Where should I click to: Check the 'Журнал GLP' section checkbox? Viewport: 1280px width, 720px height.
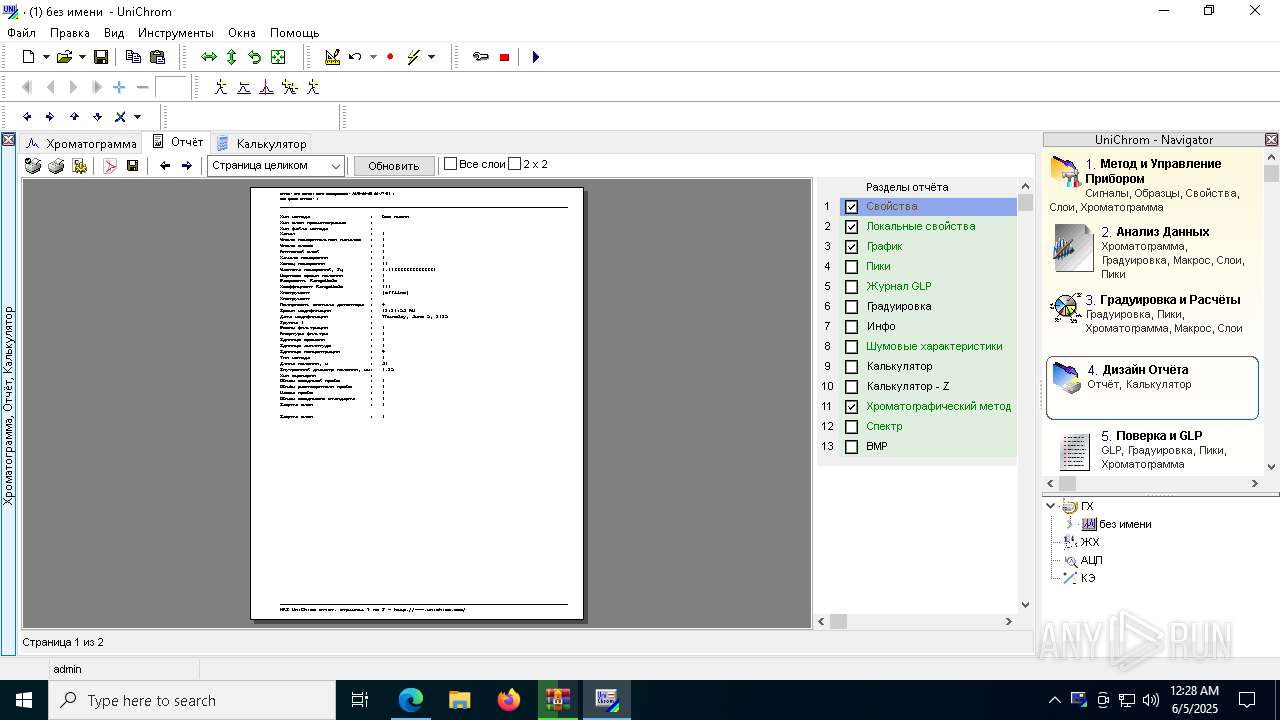(851, 287)
